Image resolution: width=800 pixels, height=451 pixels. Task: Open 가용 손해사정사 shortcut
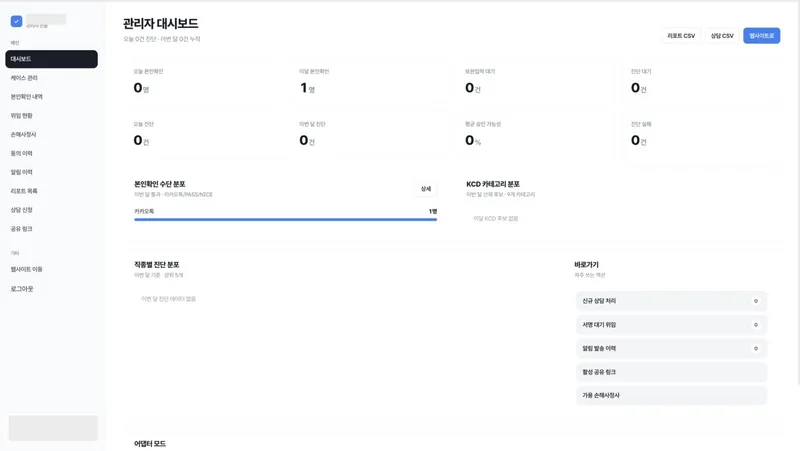pos(671,395)
